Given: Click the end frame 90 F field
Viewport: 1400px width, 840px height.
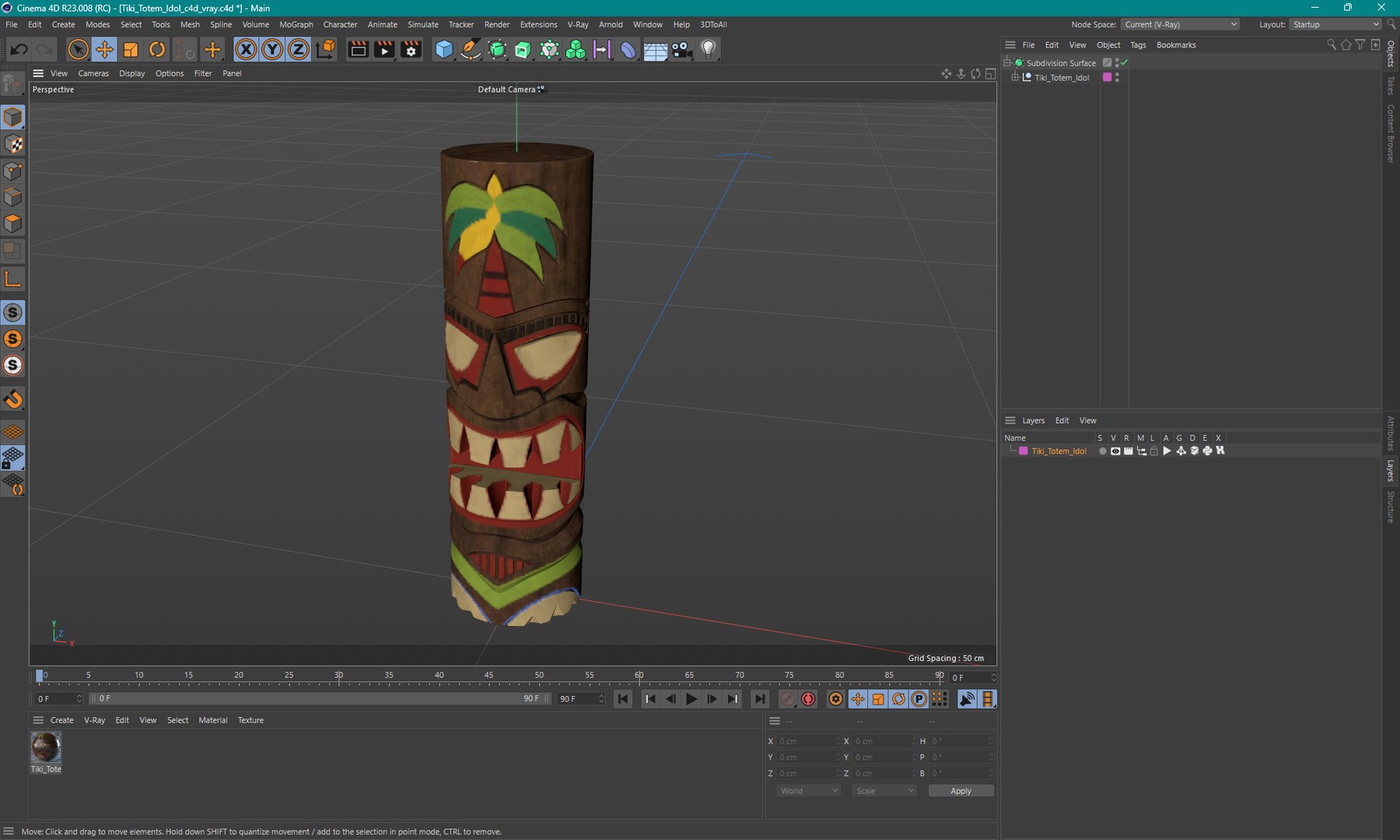Looking at the screenshot, I should pos(581,699).
